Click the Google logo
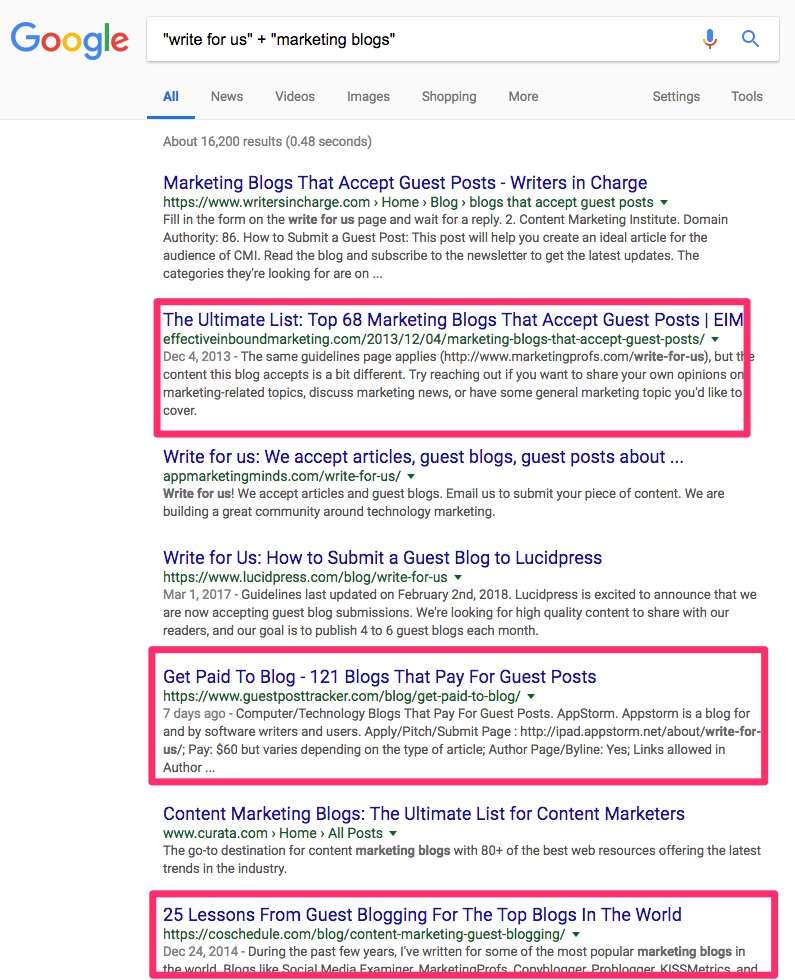 pyautogui.click(x=69, y=40)
